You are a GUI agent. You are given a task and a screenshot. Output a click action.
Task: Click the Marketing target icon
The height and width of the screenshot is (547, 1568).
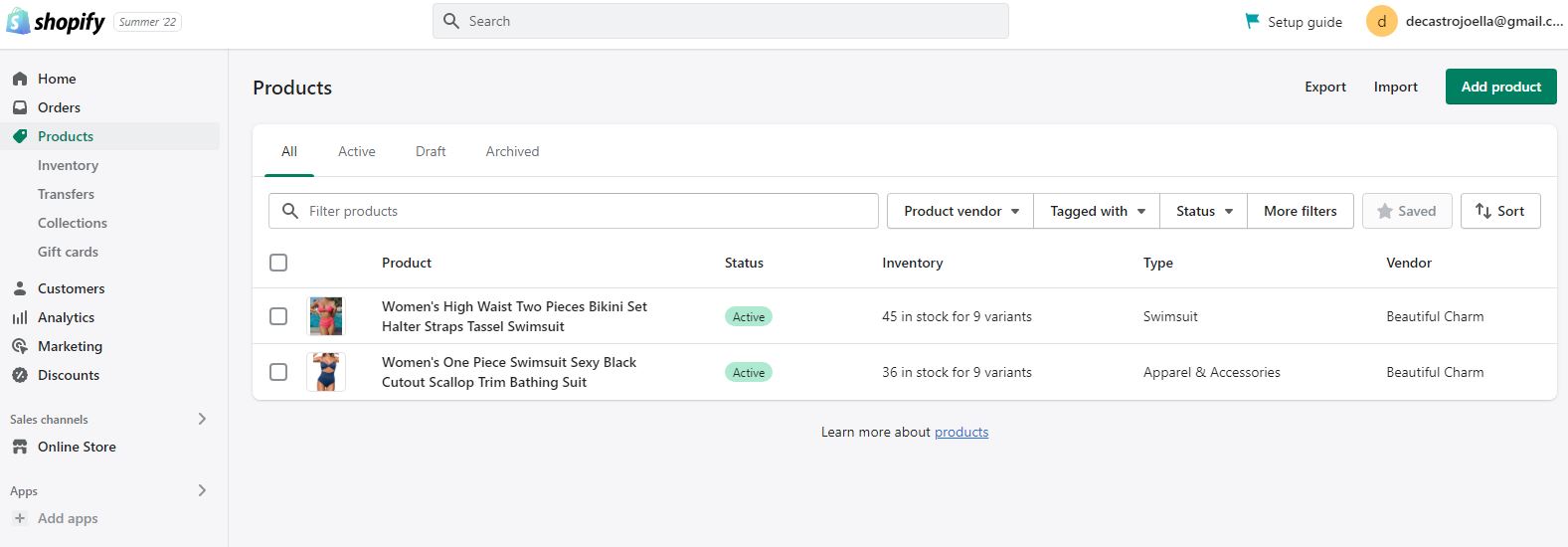(x=20, y=346)
